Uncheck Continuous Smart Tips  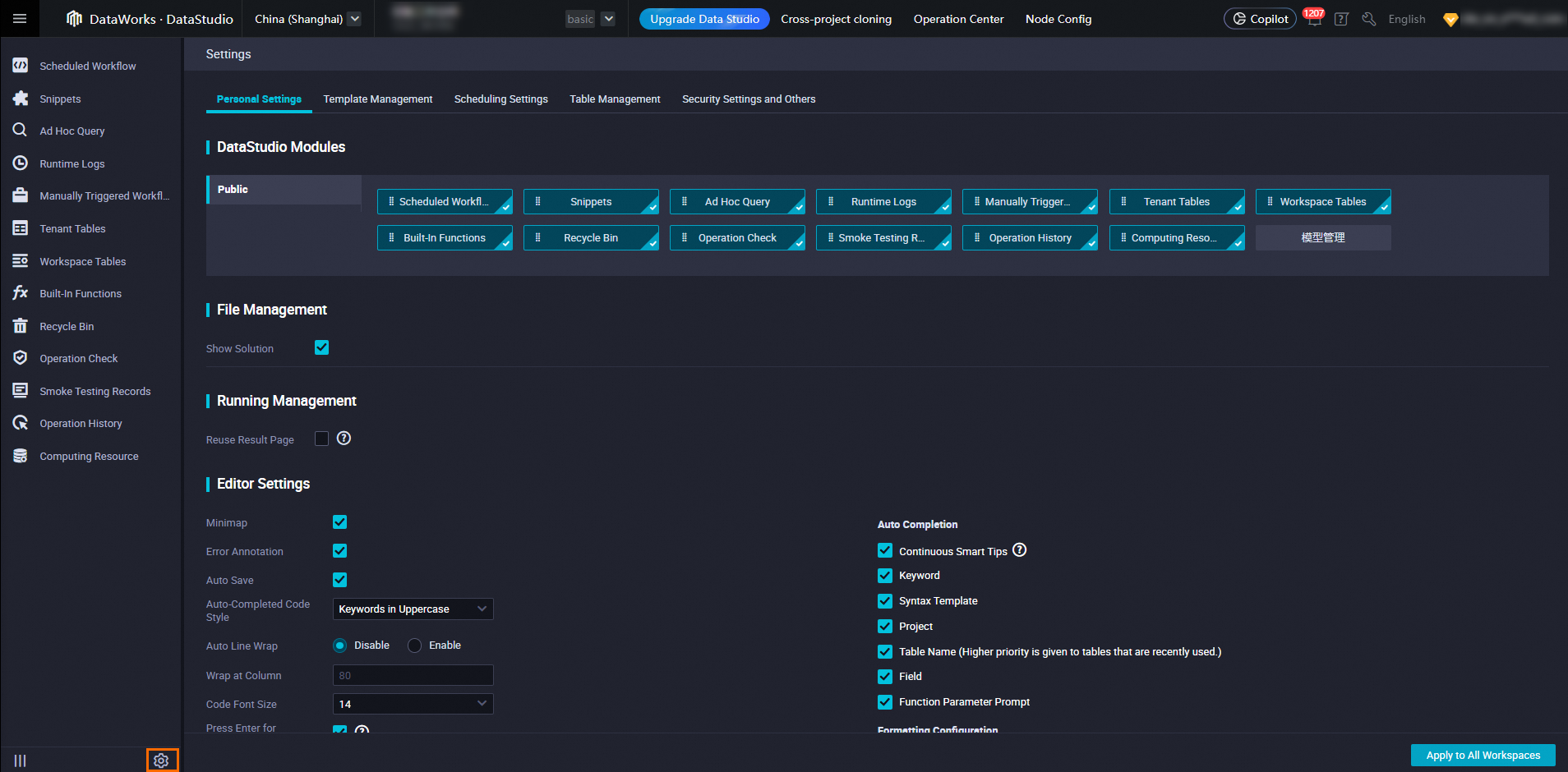[x=885, y=550]
